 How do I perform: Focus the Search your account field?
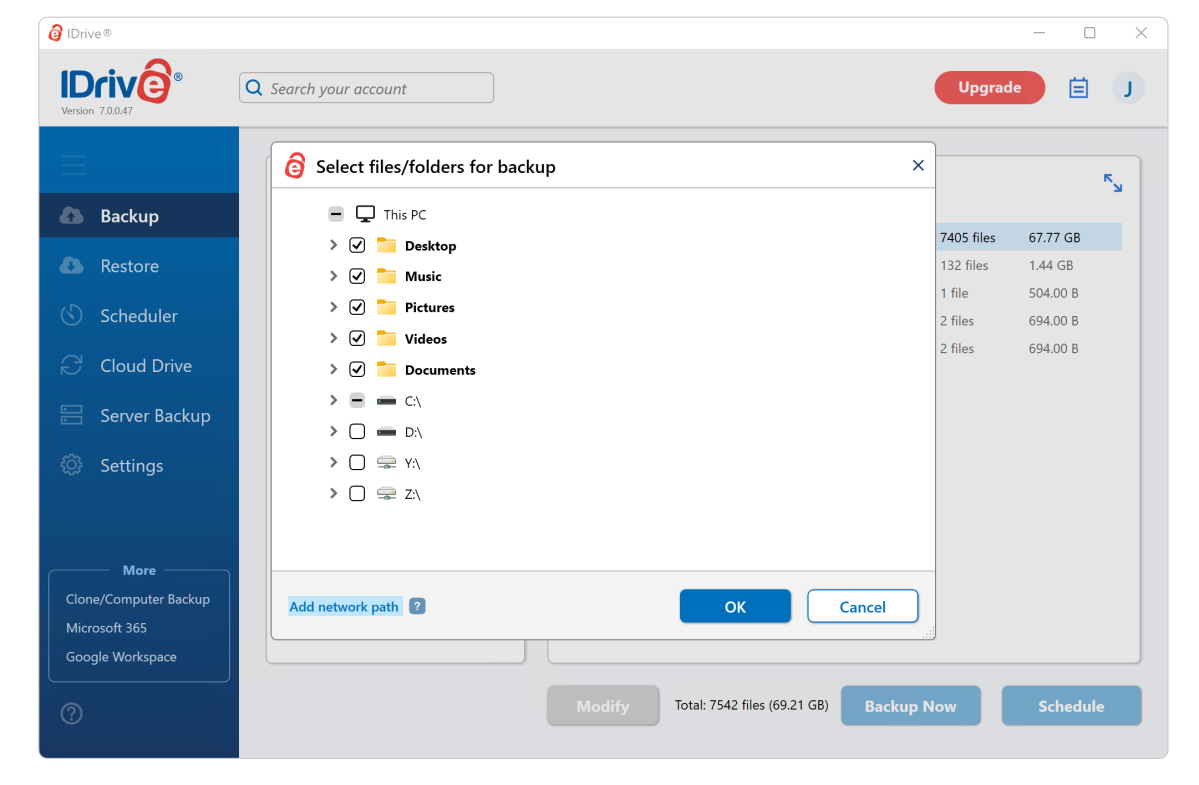366,88
